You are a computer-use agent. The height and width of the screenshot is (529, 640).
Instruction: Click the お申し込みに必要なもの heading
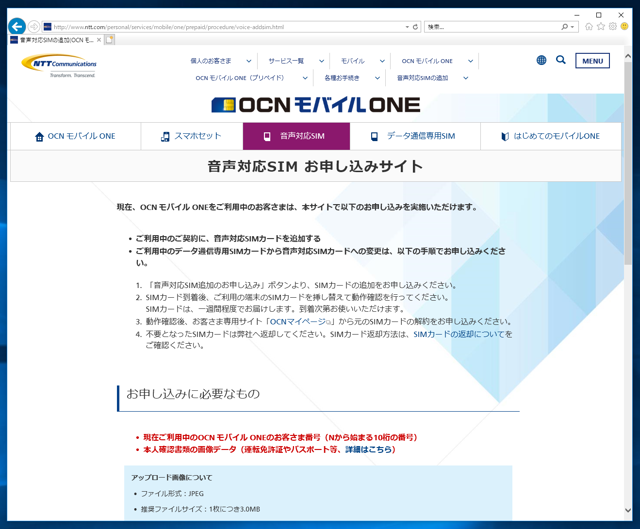click(x=193, y=394)
